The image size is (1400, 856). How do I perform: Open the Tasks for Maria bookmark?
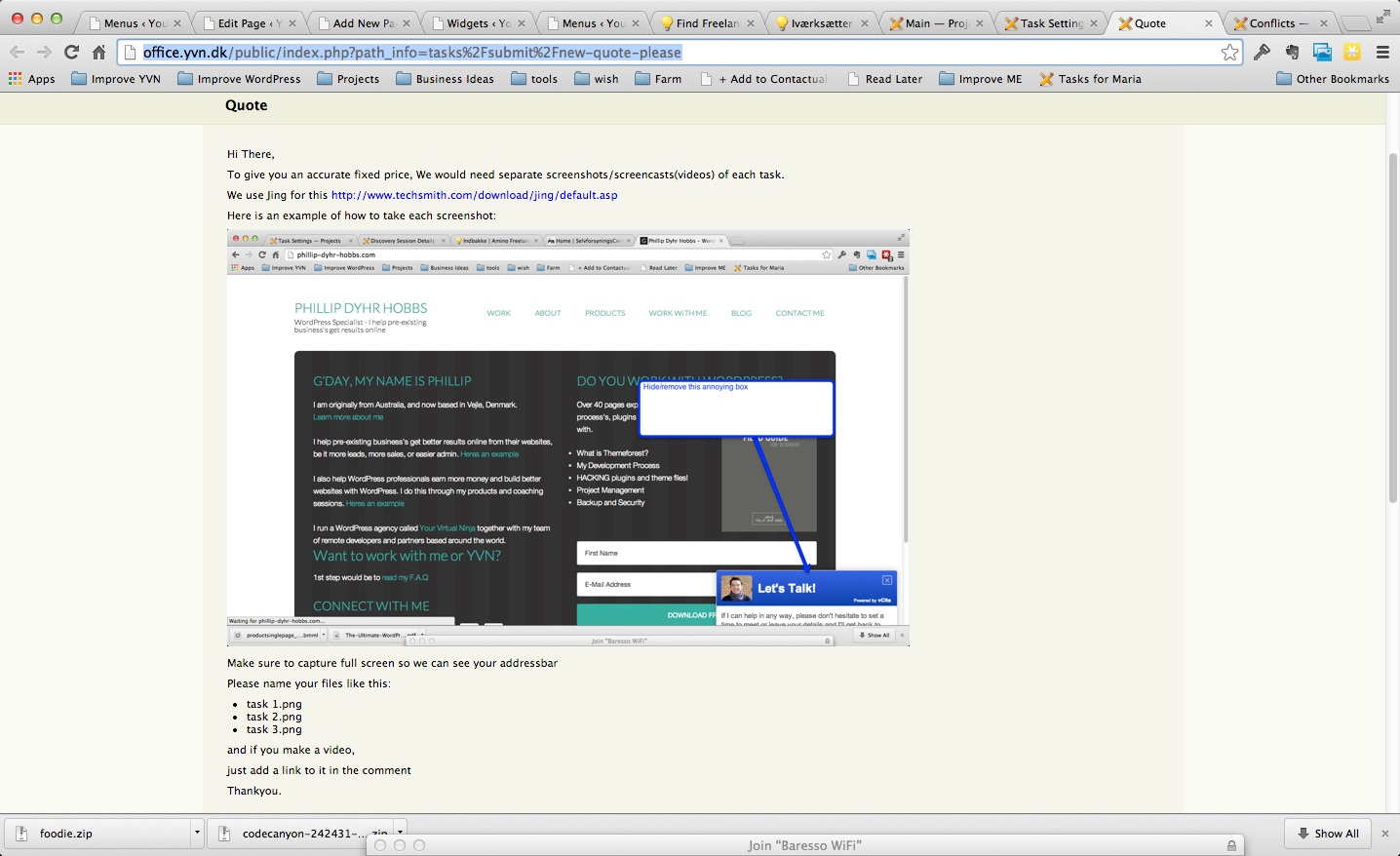coord(1090,79)
